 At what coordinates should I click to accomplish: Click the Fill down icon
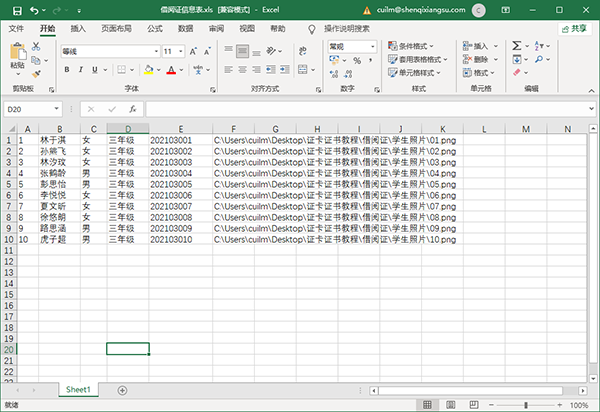tap(517, 59)
